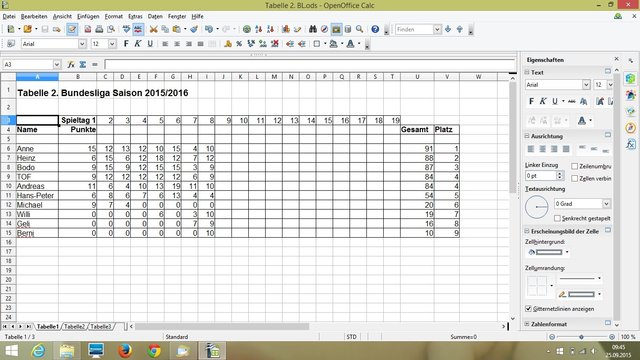Click the Help question mark icon
640x360 pixels.
point(375,29)
